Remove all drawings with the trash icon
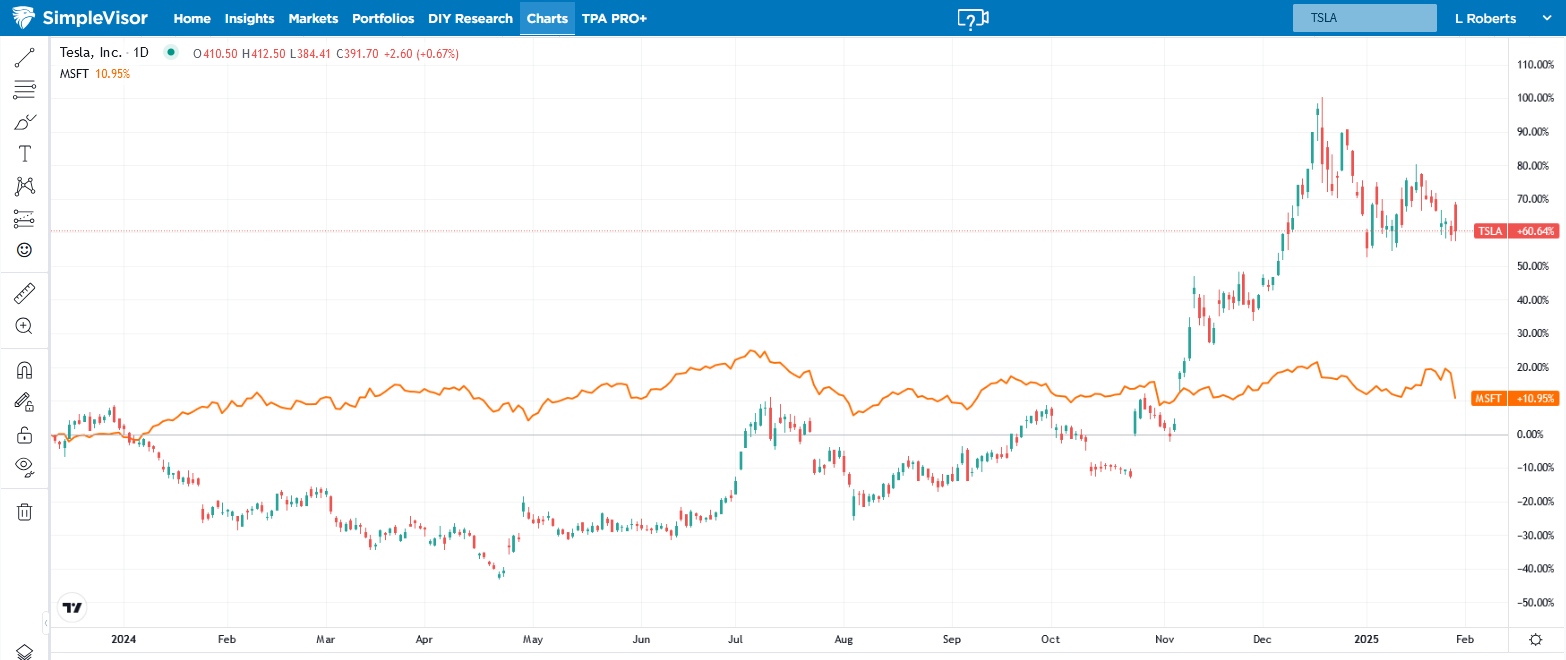The width and height of the screenshot is (1566, 660). point(24,511)
